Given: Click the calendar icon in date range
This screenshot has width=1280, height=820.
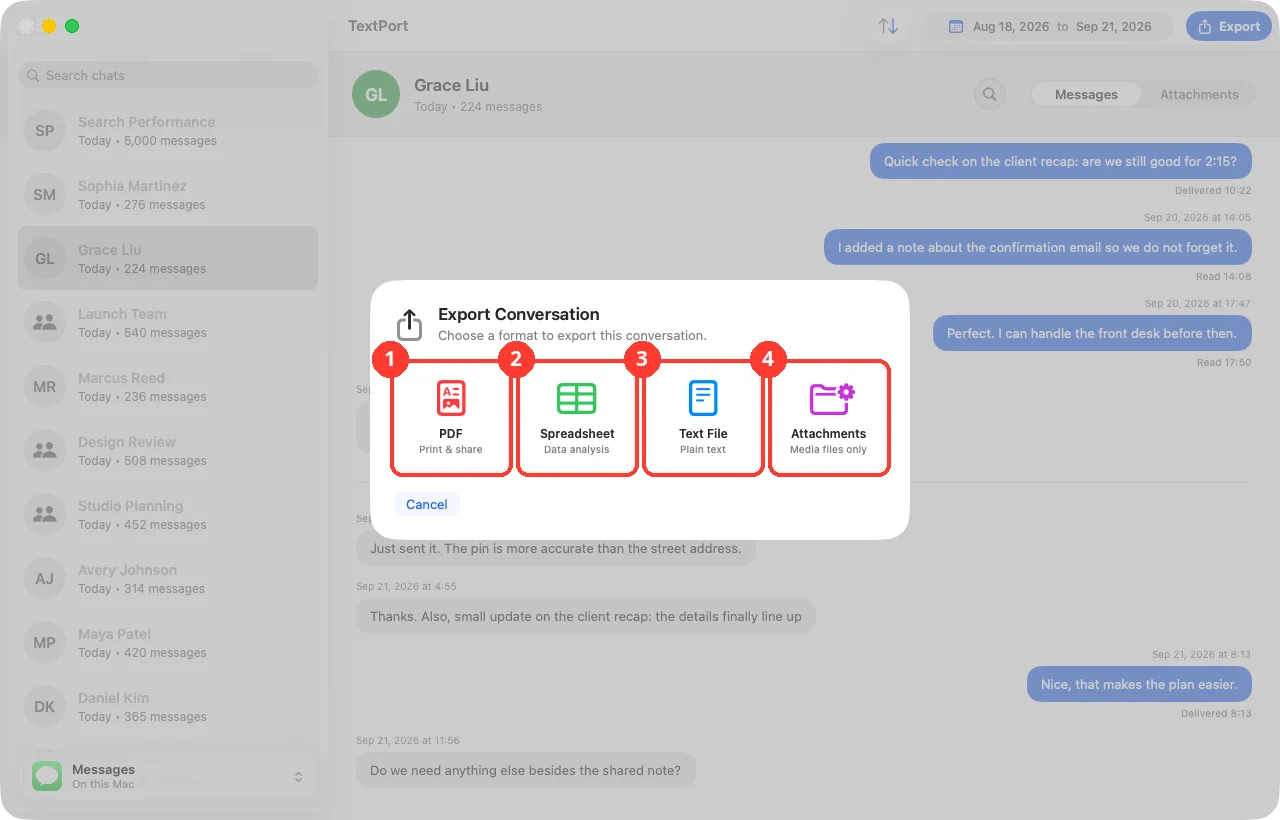Looking at the screenshot, I should 956,26.
